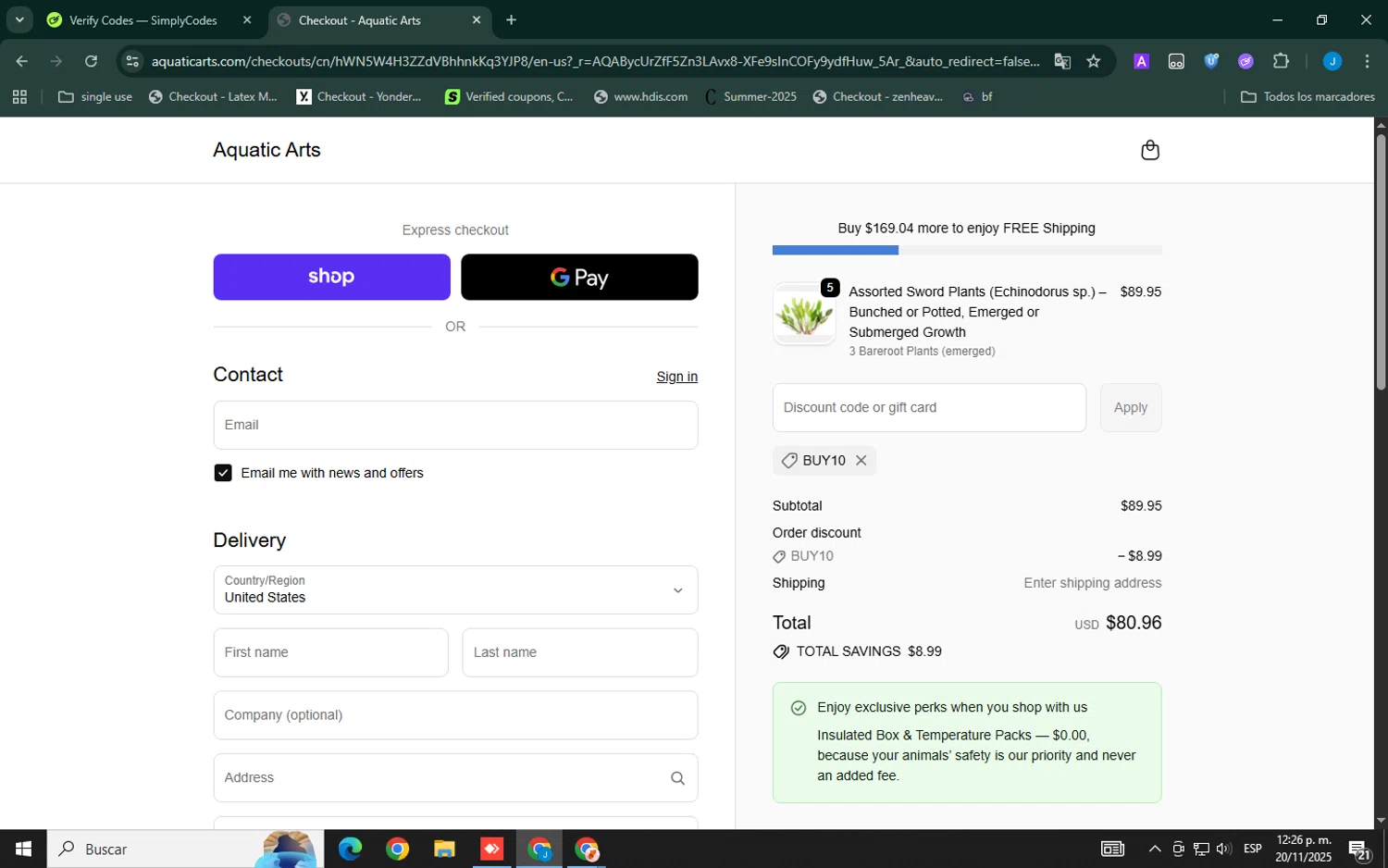Click the Aquatic Arts store title
1388x868 pixels.
click(x=266, y=150)
